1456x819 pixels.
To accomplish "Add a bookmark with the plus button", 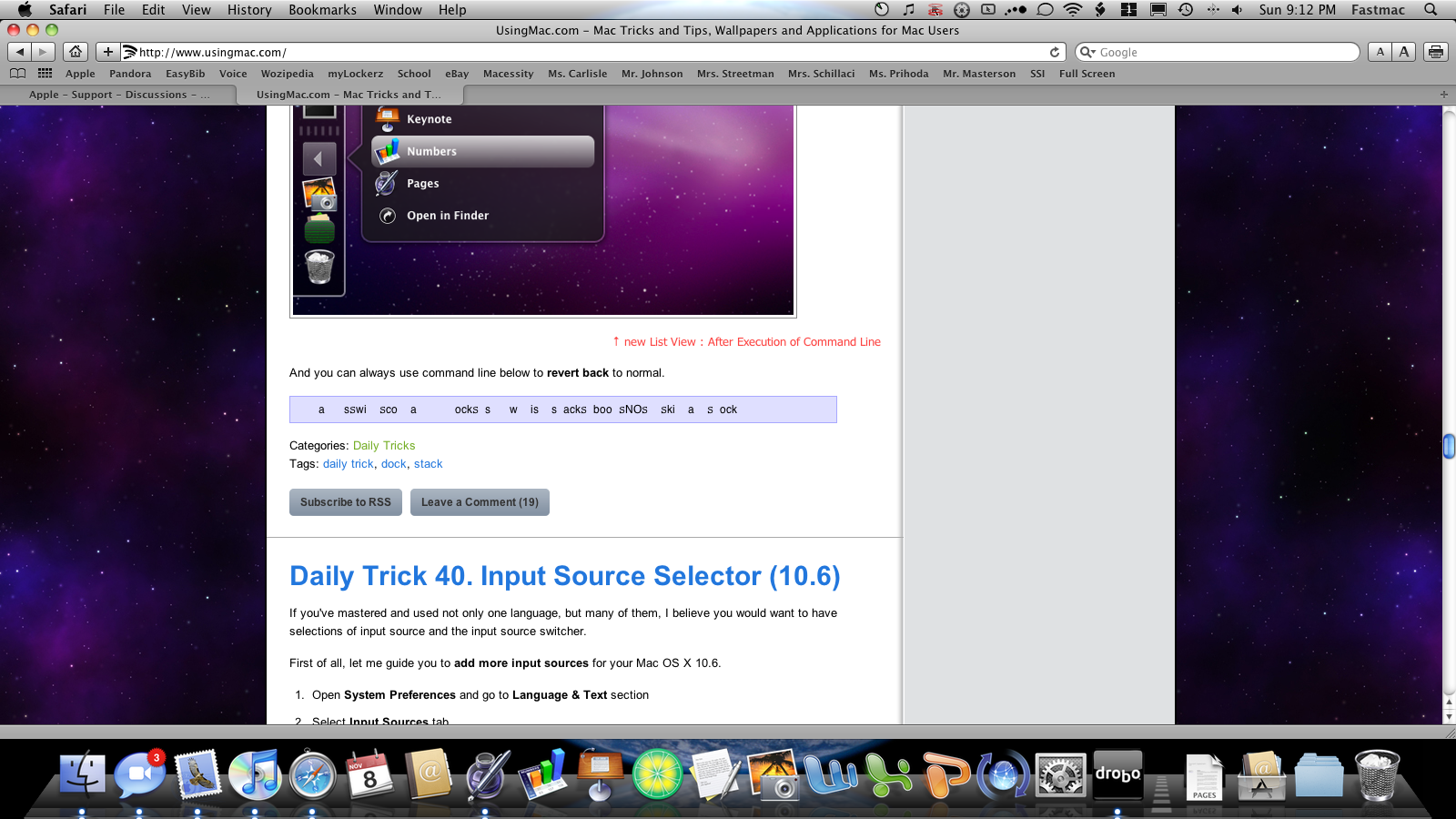I will click(108, 52).
